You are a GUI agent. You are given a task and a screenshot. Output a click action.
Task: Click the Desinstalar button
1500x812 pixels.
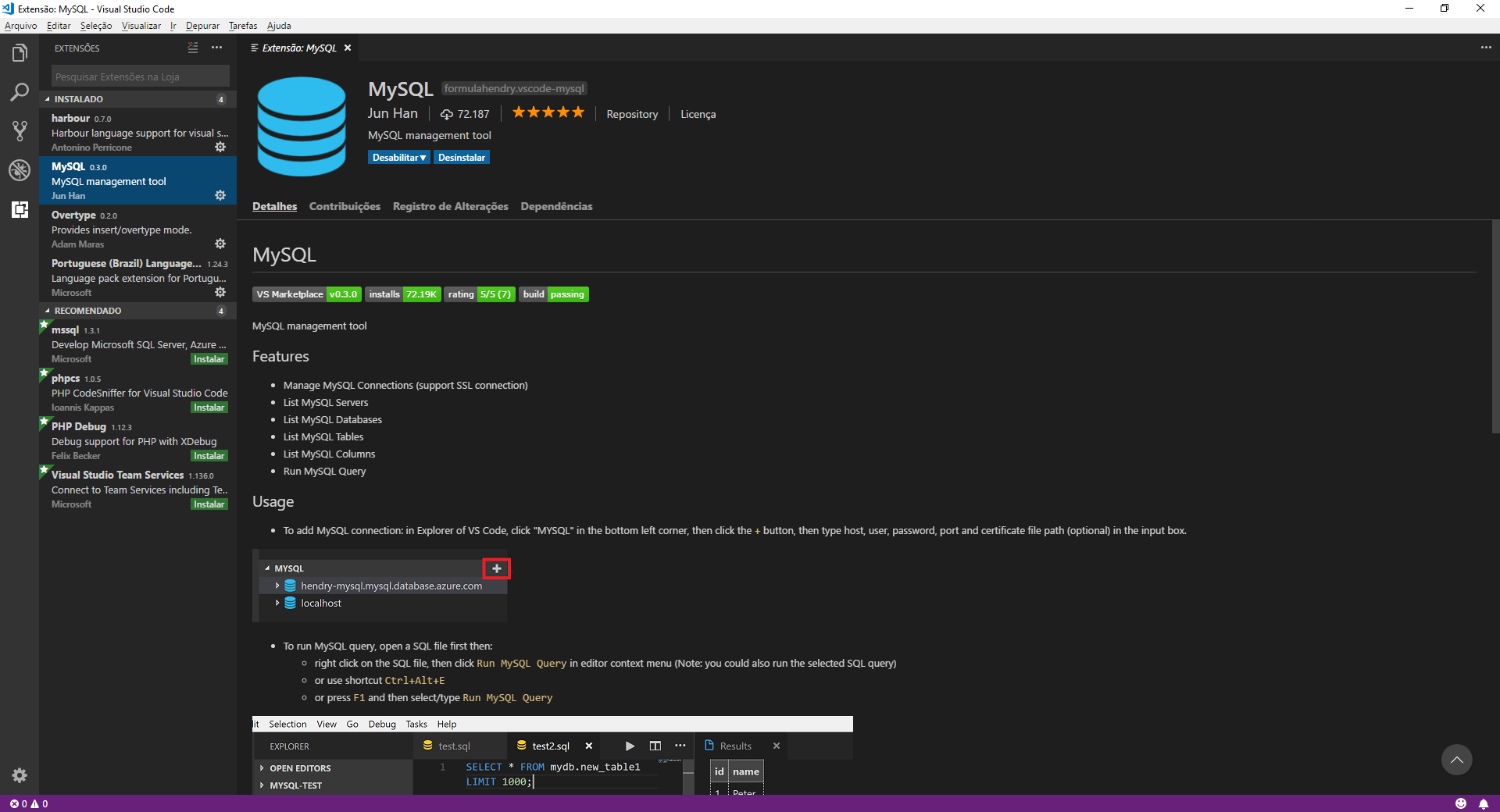(461, 158)
